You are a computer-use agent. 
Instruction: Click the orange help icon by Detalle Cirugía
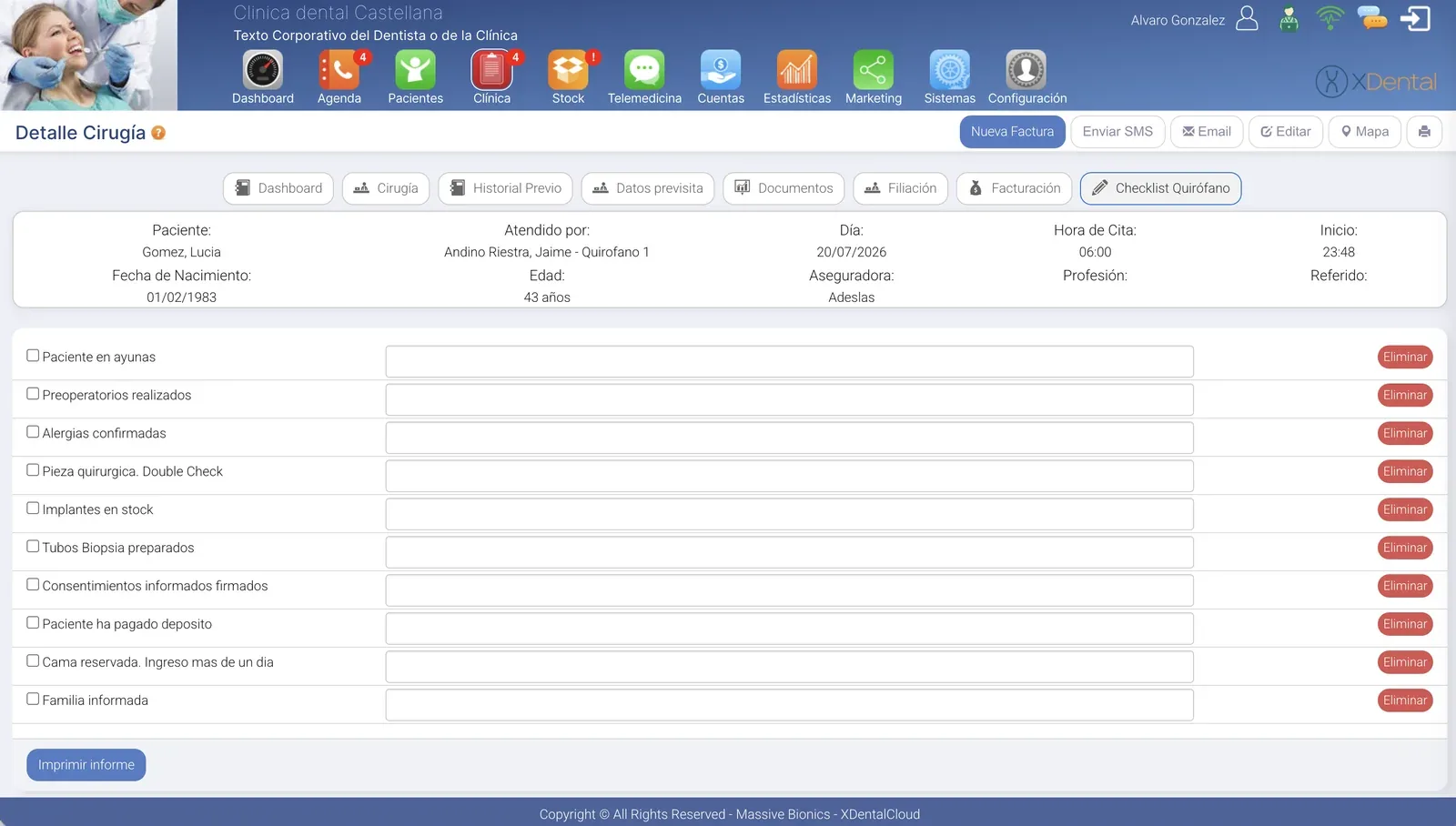[x=158, y=133]
